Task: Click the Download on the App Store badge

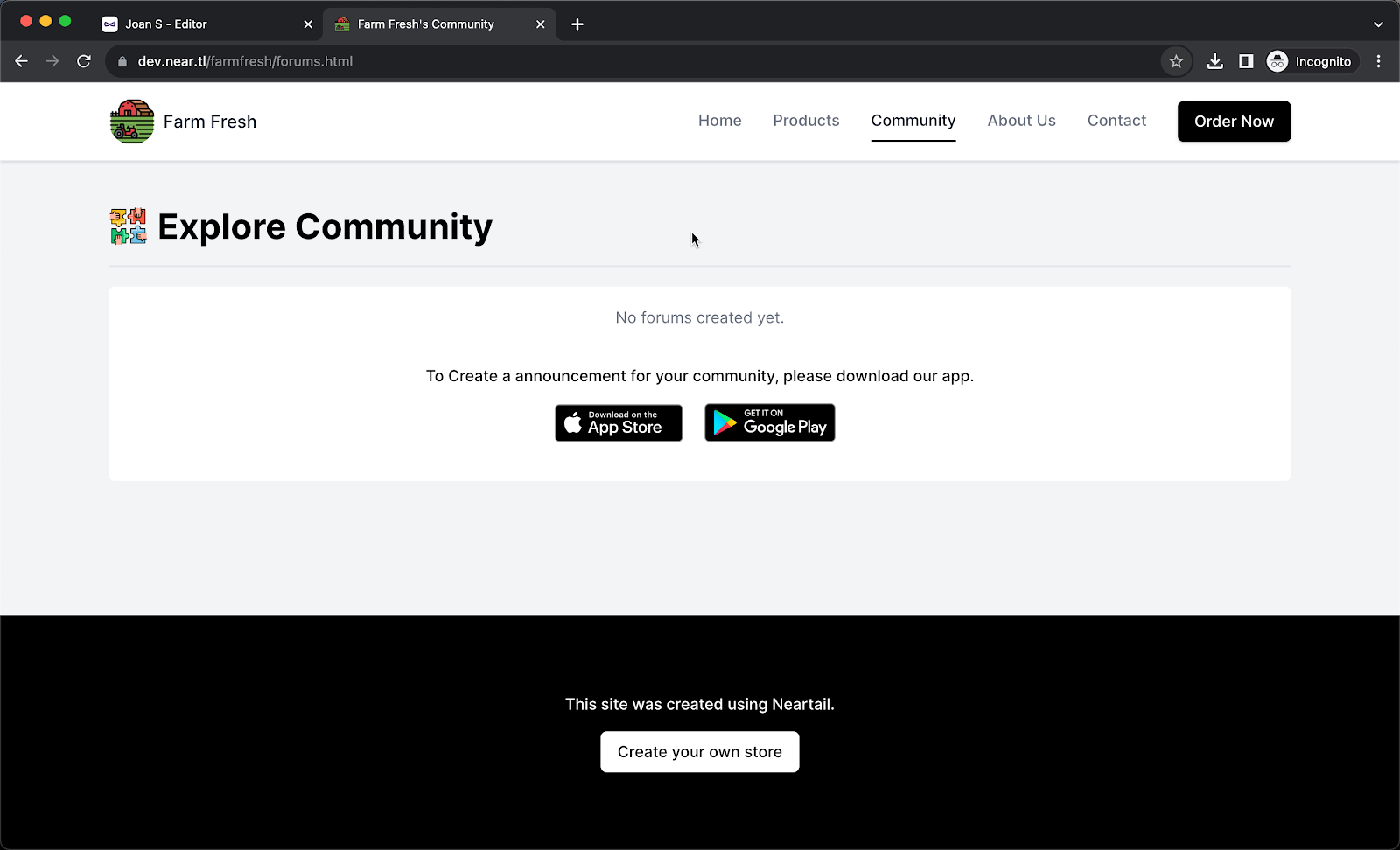Action: [x=618, y=422]
